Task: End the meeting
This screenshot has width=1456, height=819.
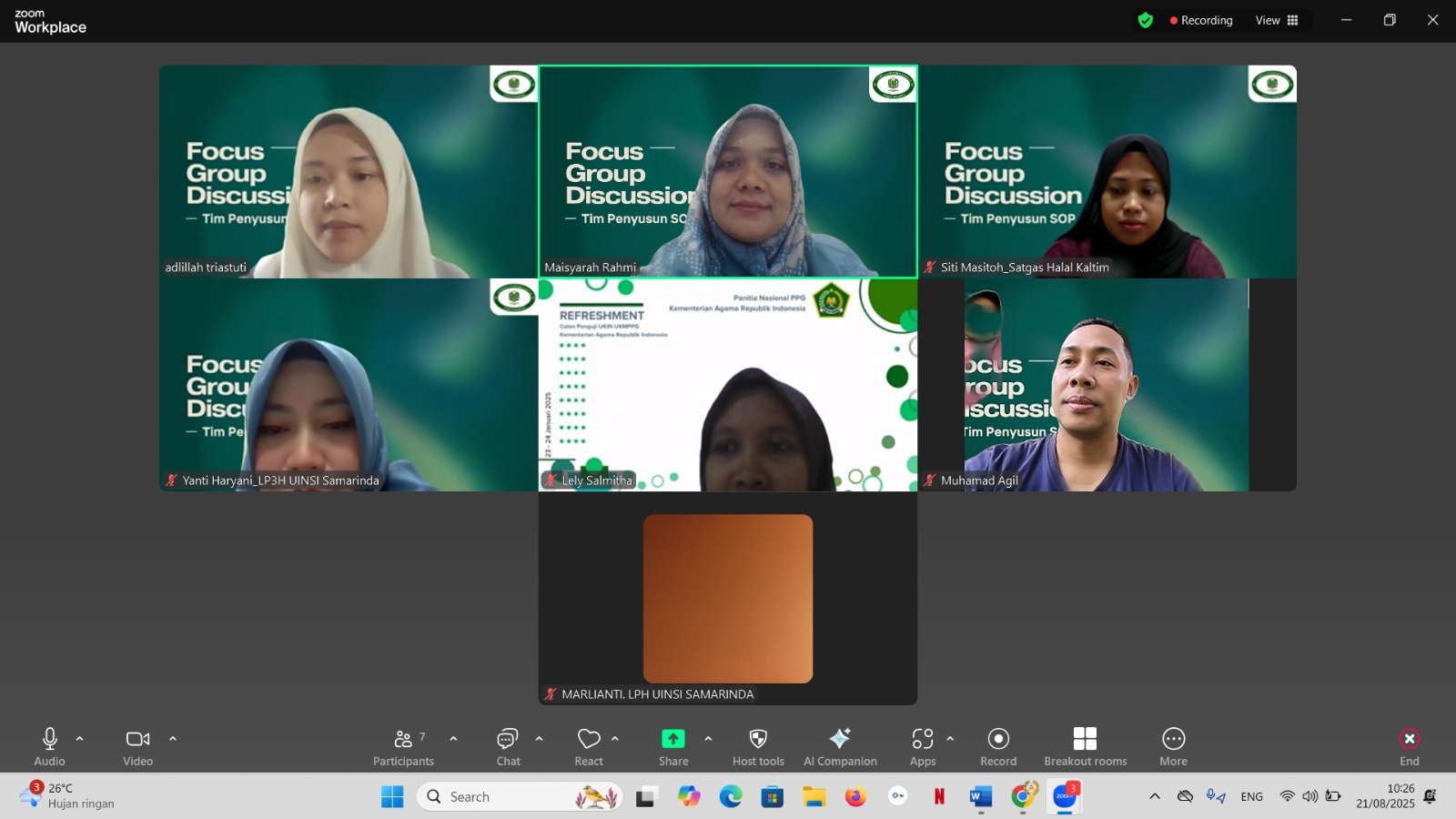Action: [1409, 746]
